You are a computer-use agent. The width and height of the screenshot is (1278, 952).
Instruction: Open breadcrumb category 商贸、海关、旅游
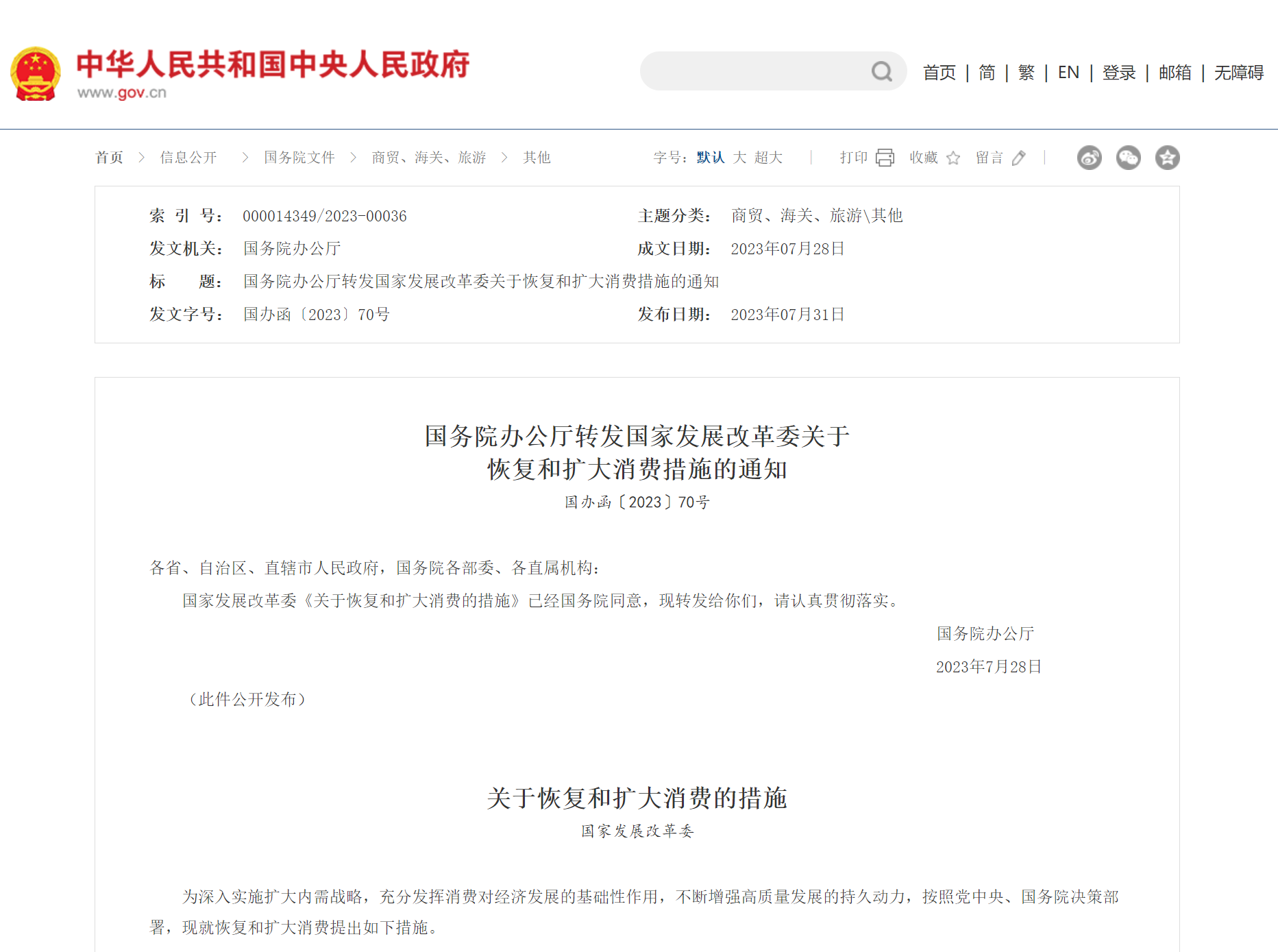click(x=428, y=157)
